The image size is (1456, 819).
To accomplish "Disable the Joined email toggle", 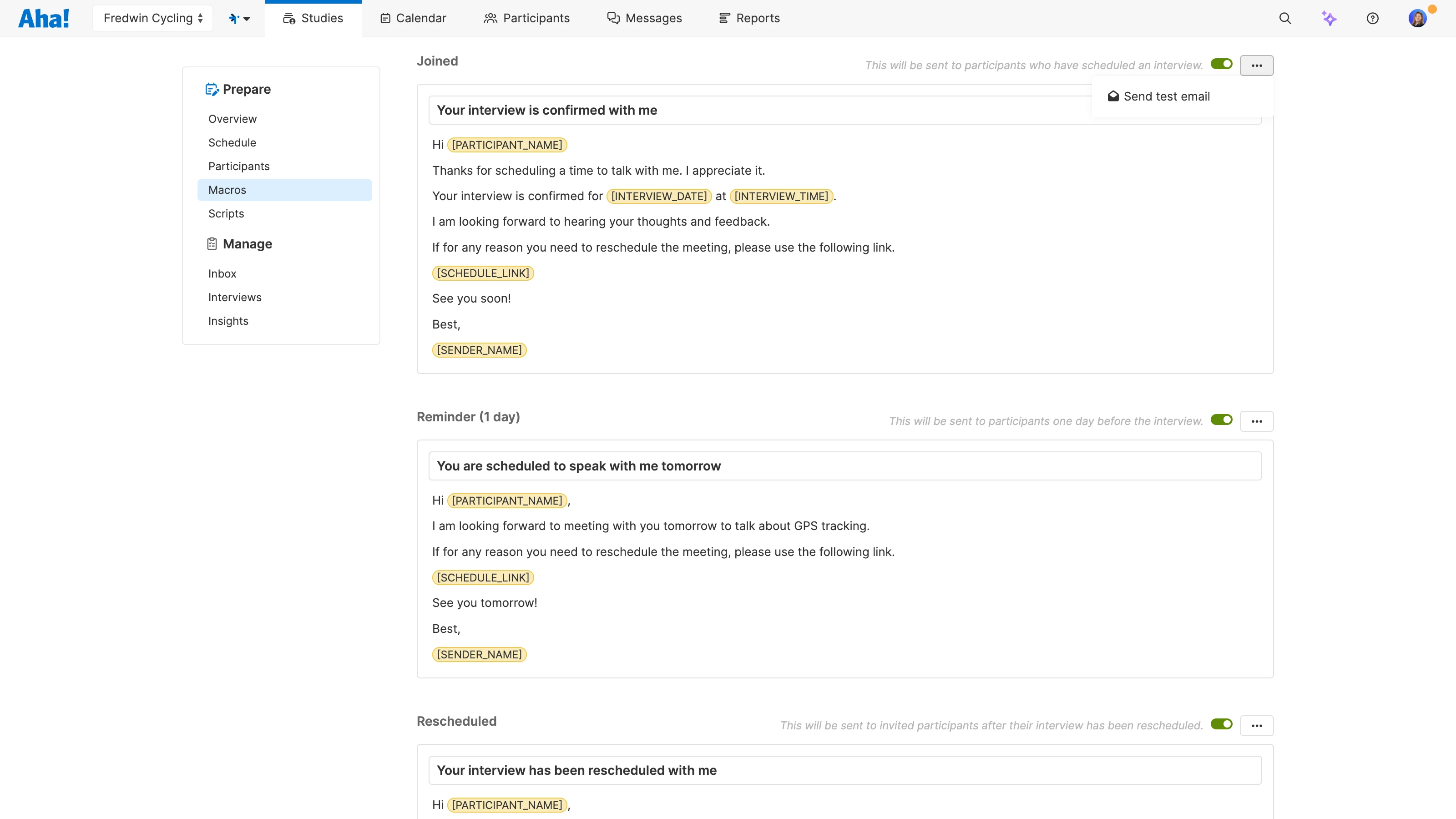I will pyautogui.click(x=1221, y=64).
